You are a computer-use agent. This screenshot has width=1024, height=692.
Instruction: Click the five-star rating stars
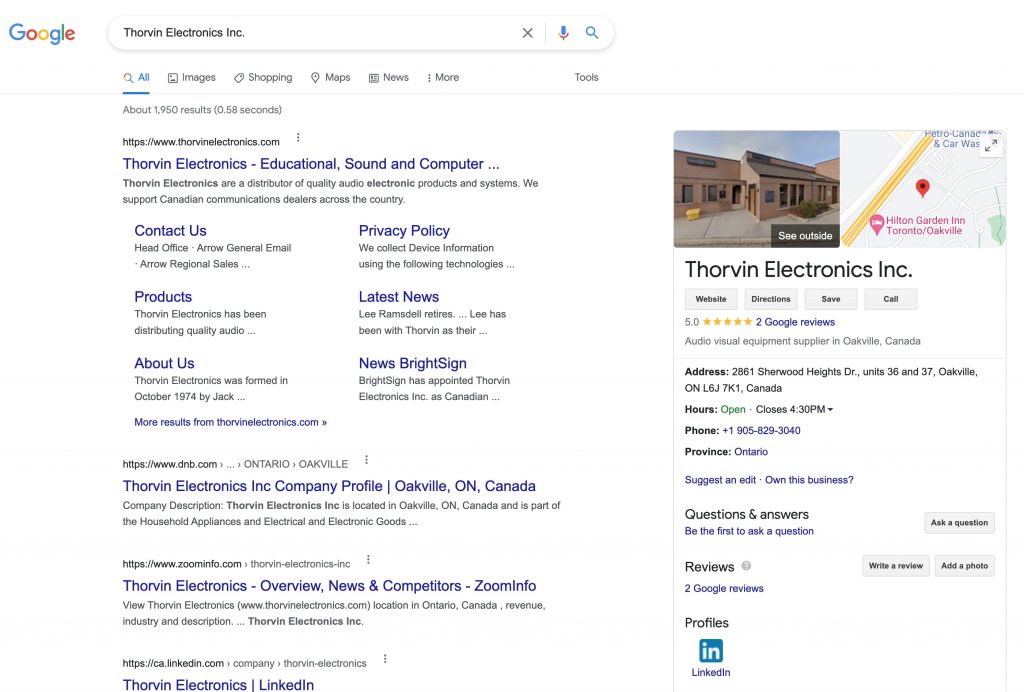pyautogui.click(x=727, y=322)
